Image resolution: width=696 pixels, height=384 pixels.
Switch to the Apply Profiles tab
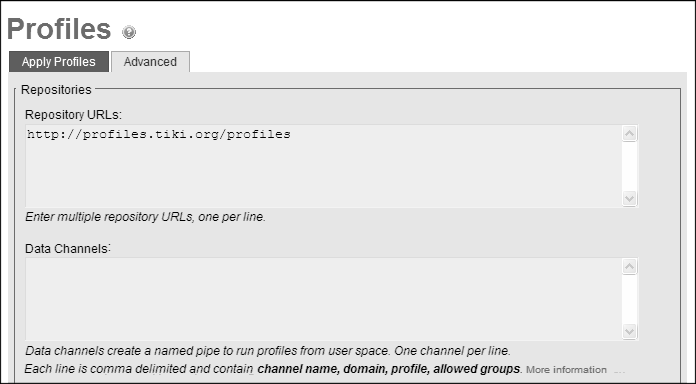59,62
